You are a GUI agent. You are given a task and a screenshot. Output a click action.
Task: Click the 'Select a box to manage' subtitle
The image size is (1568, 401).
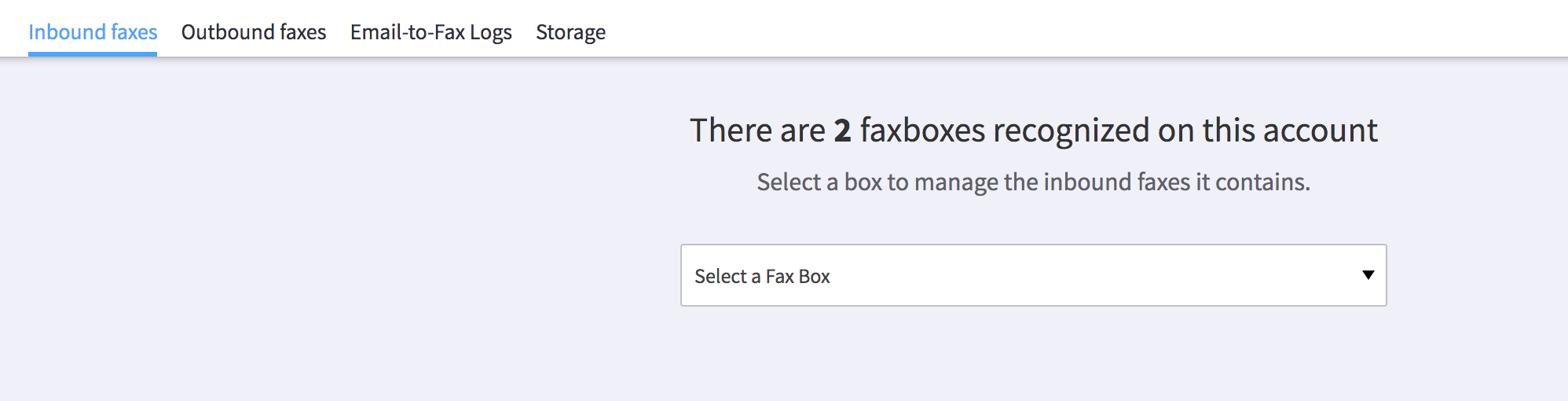[x=1034, y=182]
